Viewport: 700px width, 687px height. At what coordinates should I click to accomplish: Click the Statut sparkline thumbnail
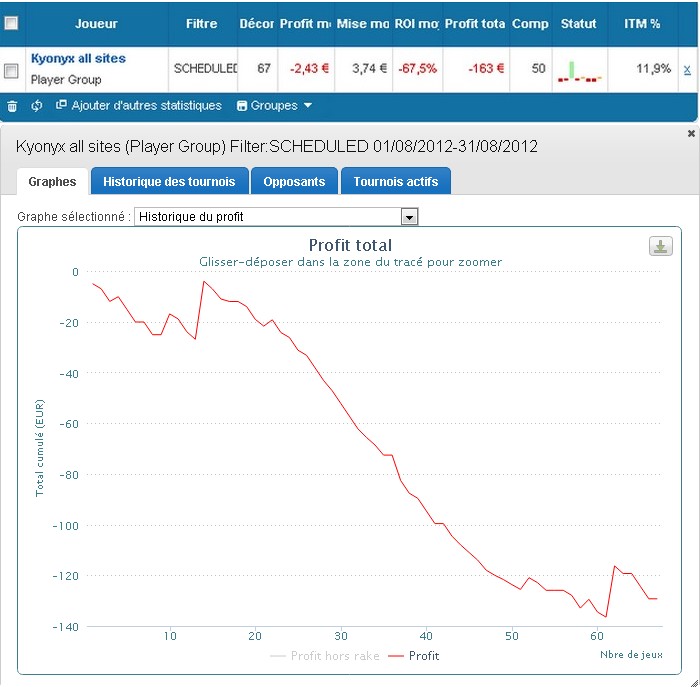[579, 72]
